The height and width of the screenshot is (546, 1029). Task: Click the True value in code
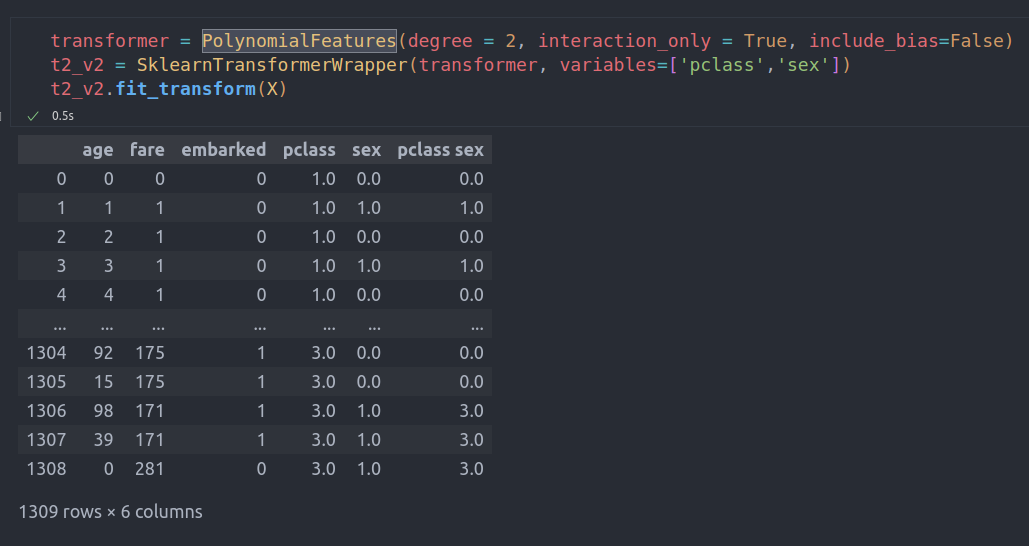click(765, 41)
